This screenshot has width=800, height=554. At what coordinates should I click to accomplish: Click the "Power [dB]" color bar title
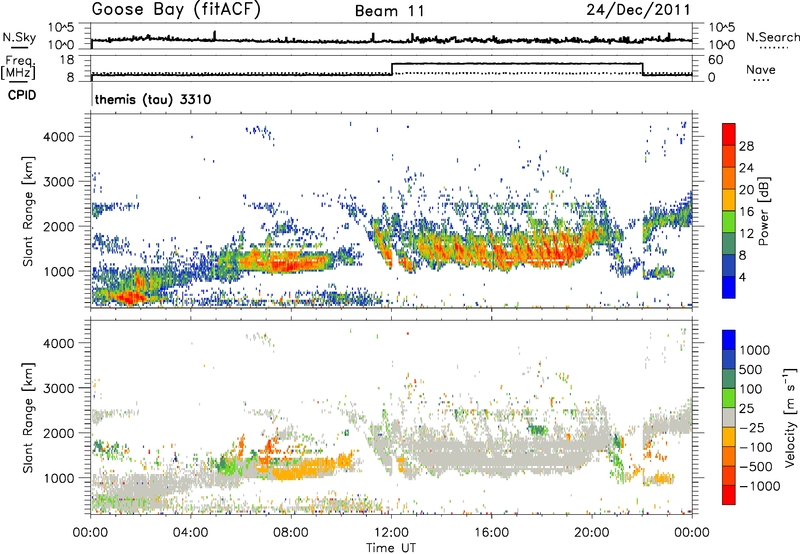[763, 211]
